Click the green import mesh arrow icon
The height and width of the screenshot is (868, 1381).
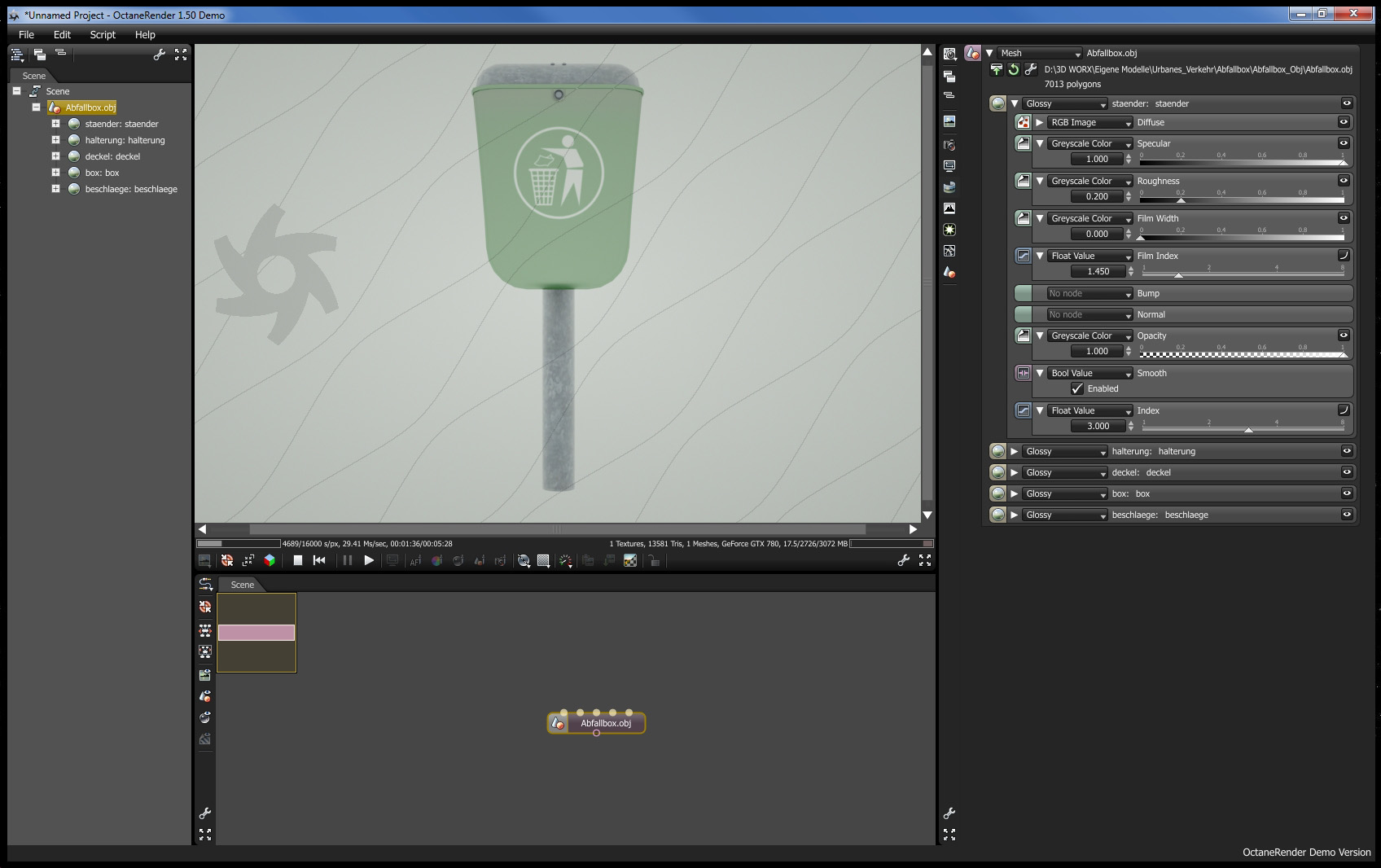[x=996, y=70]
